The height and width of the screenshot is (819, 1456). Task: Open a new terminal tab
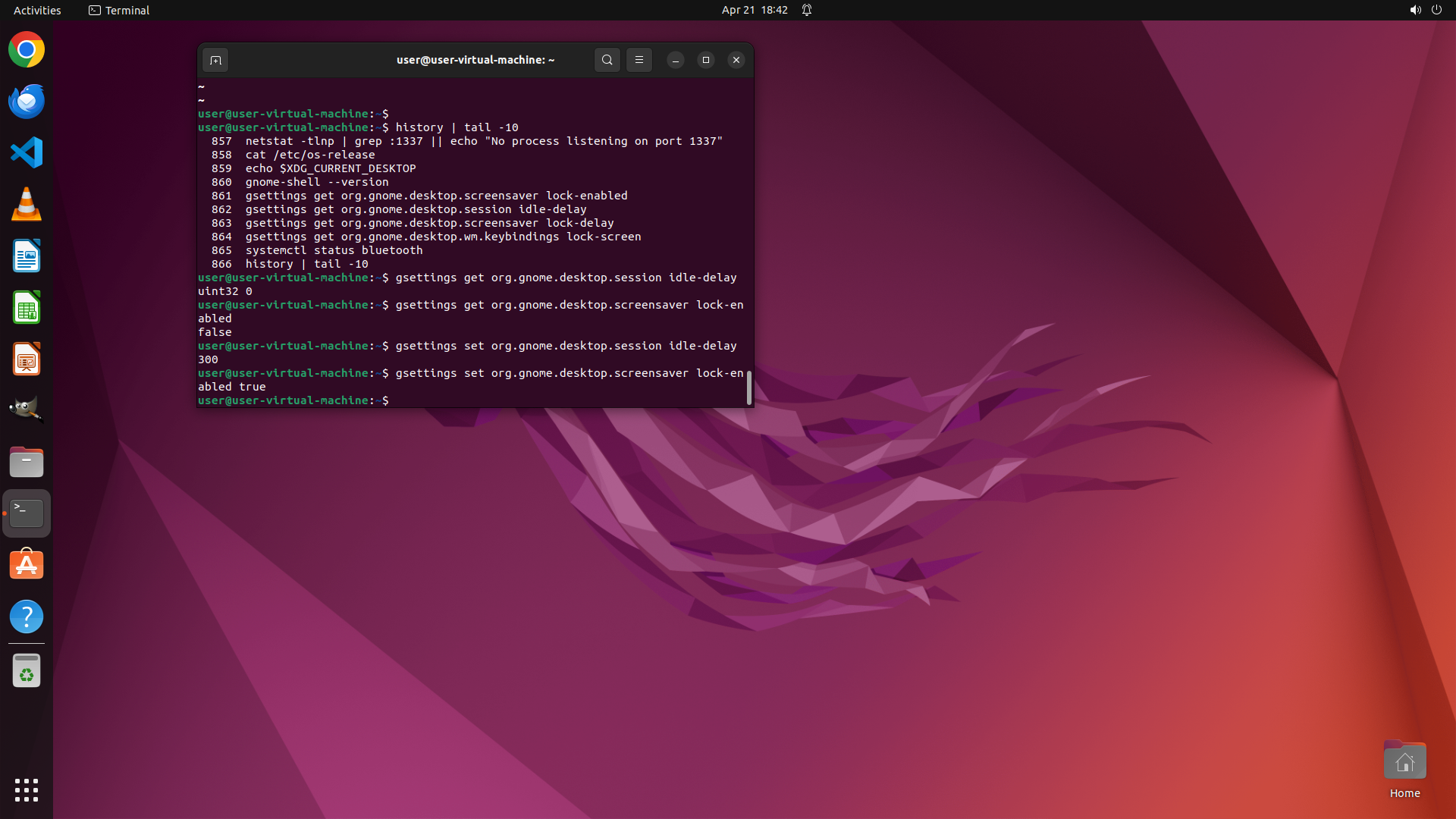(x=215, y=60)
